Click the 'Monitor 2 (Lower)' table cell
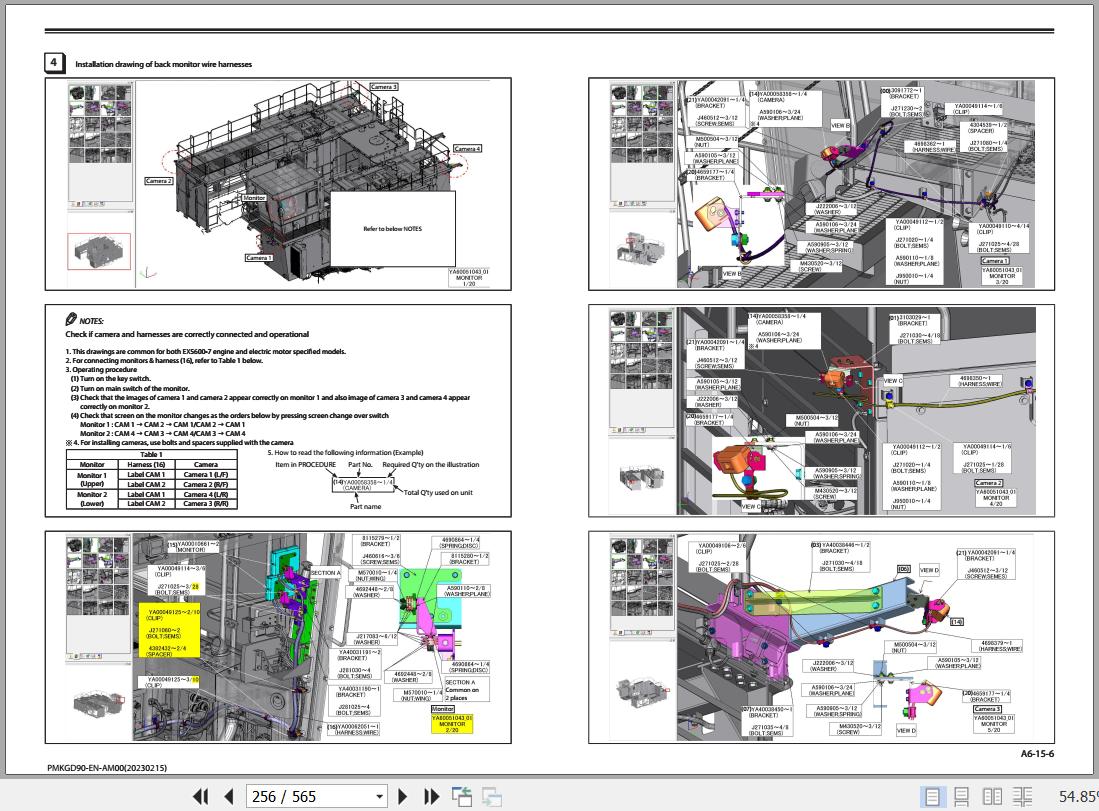 (x=92, y=498)
